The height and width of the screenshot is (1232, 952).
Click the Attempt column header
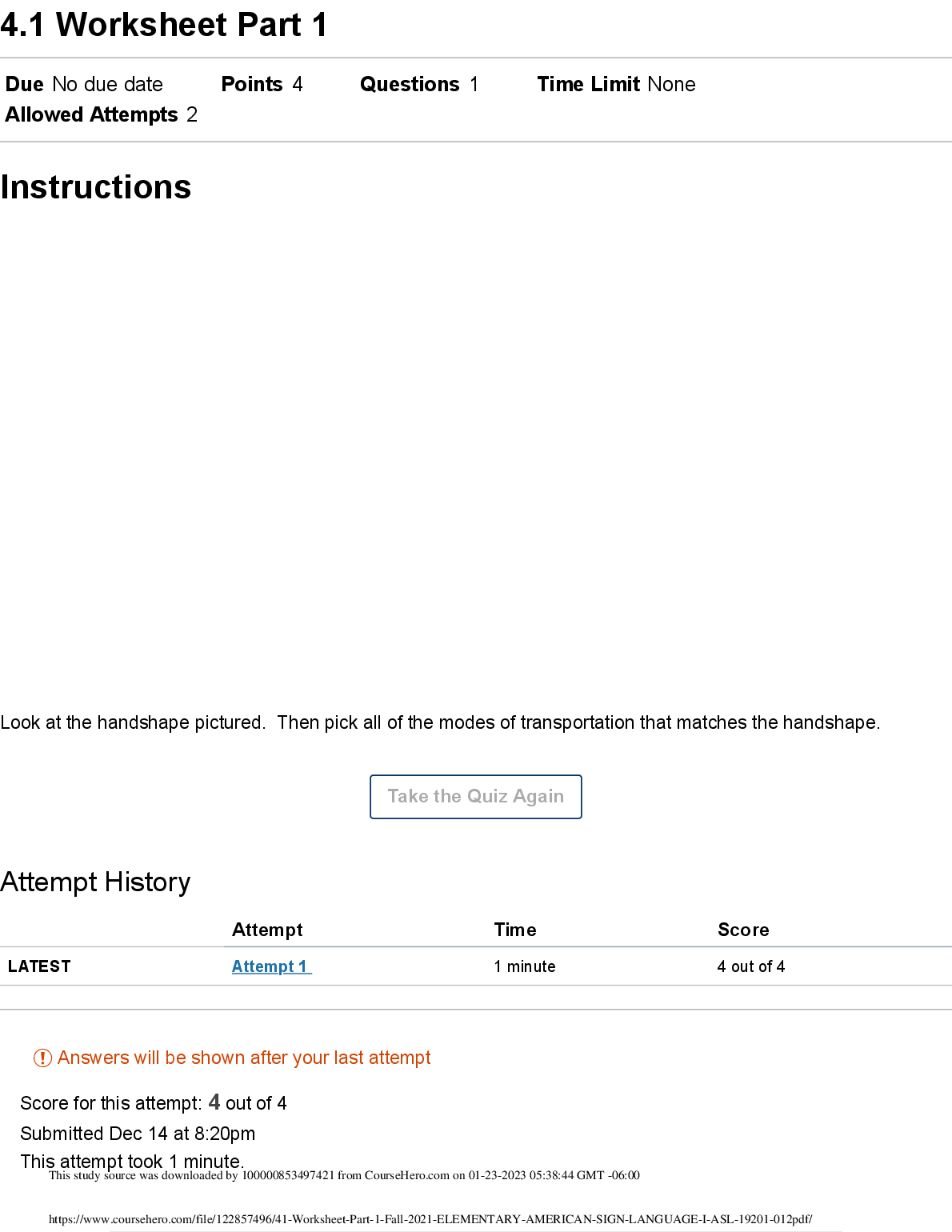pos(267,930)
